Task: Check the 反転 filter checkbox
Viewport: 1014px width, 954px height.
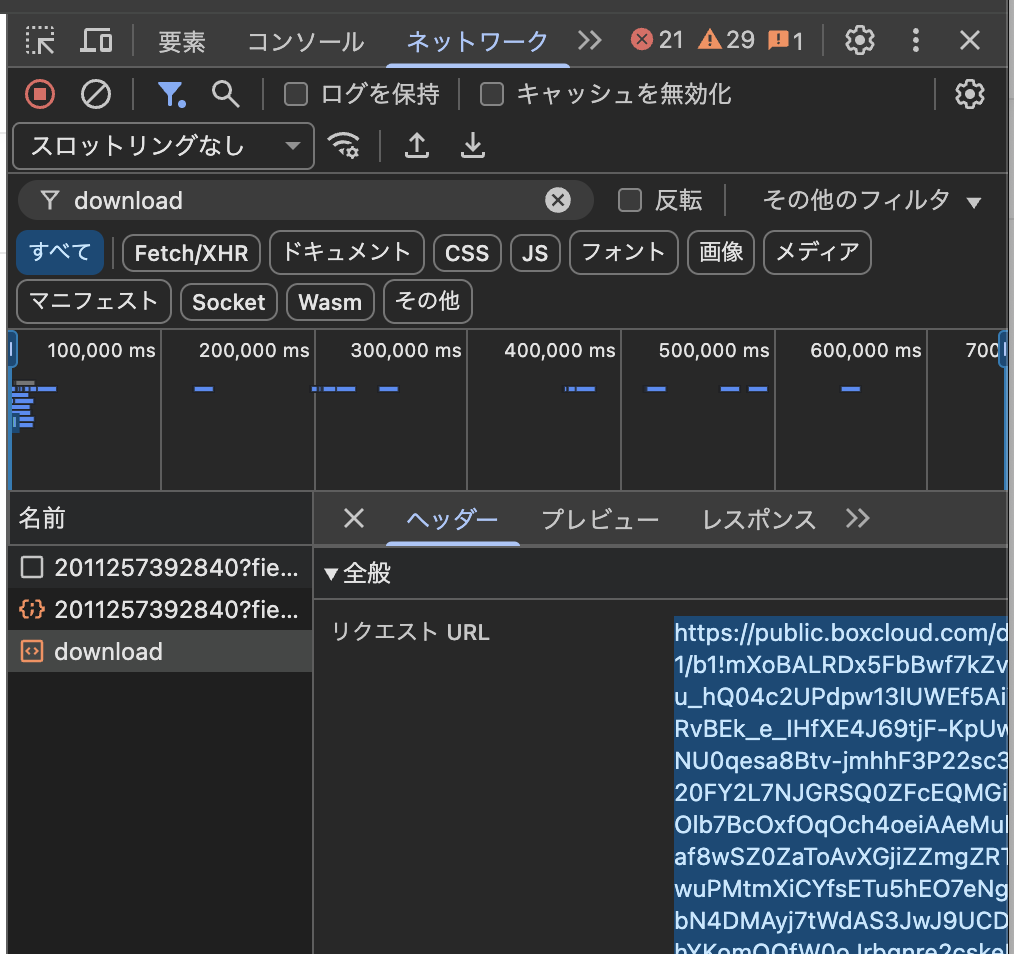Action: [x=630, y=201]
